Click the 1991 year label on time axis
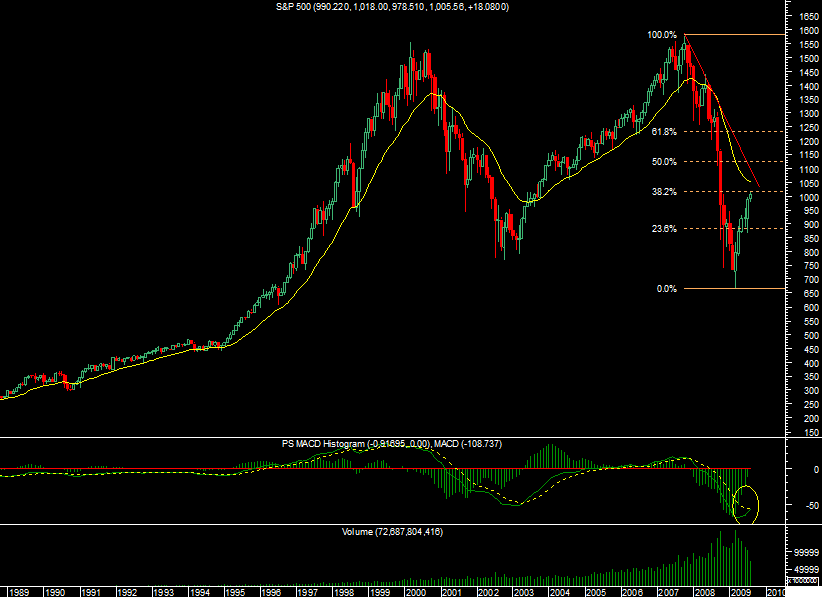Viewport: 822px width, 597px height. pyautogui.click(x=91, y=592)
